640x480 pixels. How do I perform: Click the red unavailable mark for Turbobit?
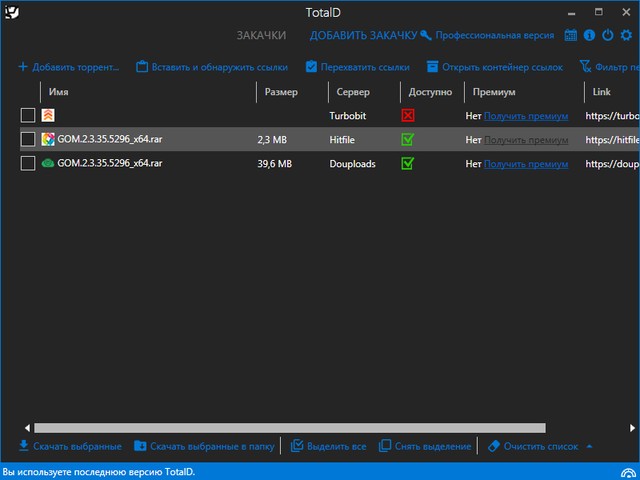click(408, 115)
